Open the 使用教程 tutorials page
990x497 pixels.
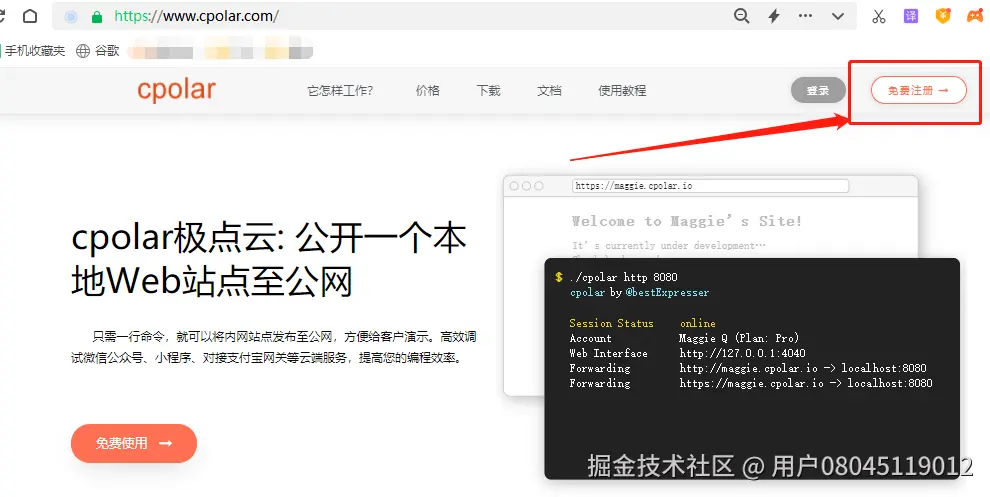pos(622,90)
